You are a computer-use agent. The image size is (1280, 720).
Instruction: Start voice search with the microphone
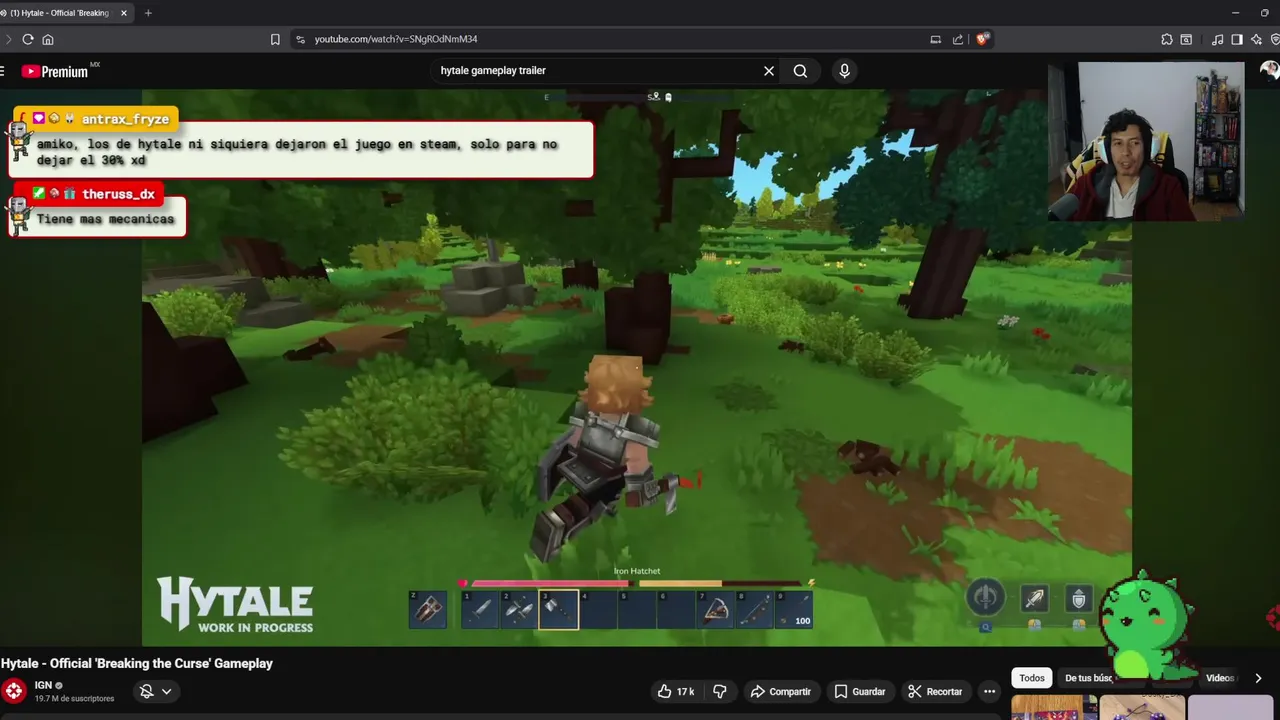[x=845, y=71]
